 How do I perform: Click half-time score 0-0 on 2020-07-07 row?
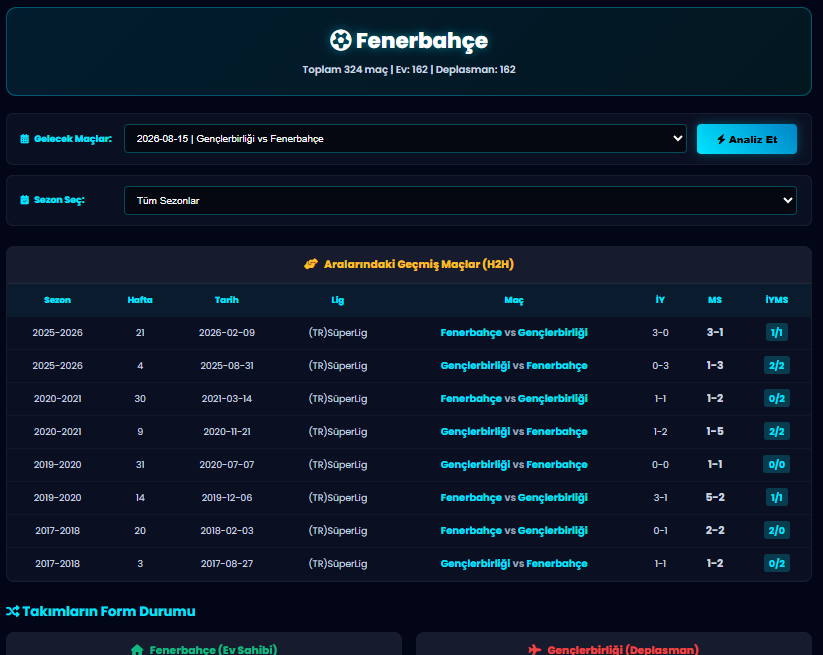click(660, 465)
